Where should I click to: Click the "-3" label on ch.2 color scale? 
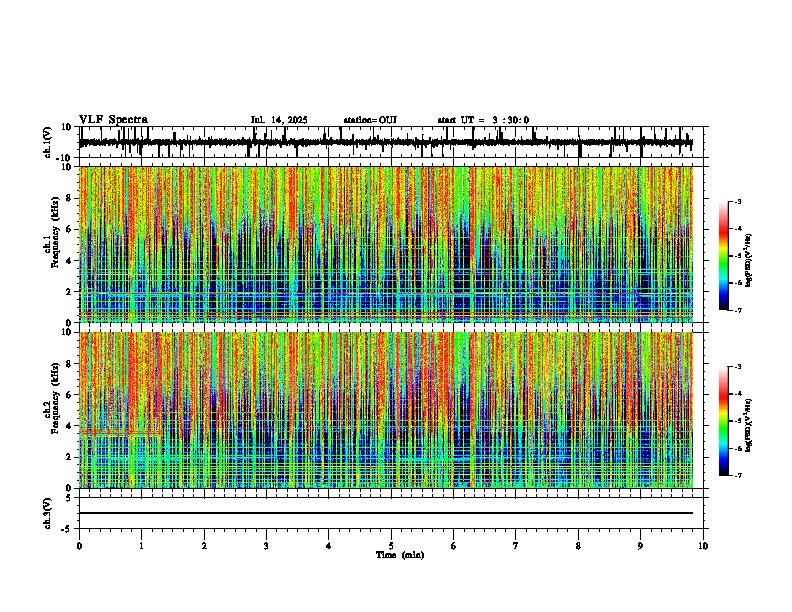[x=737, y=367]
